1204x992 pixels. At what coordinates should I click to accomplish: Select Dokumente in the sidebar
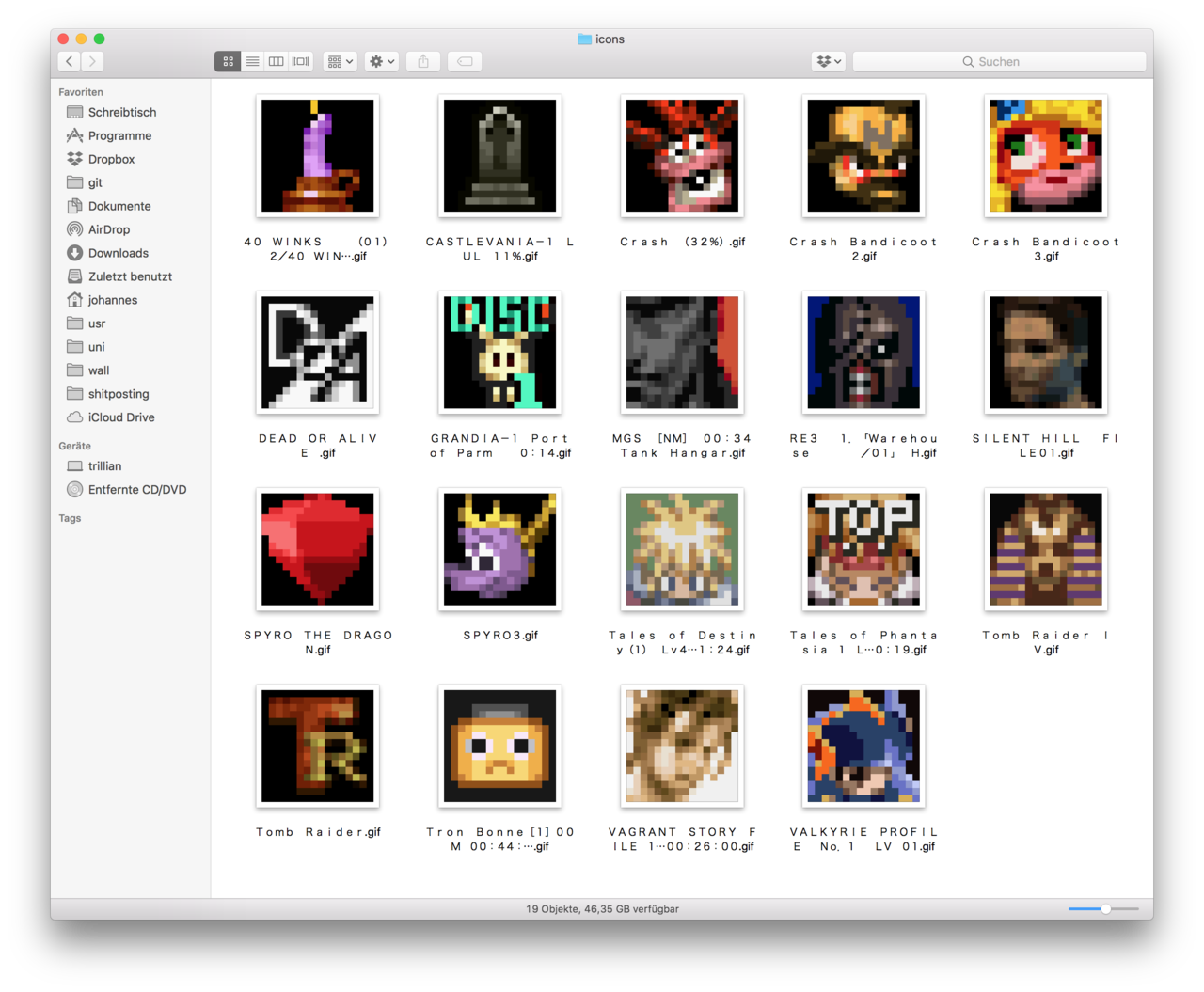tap(119, 206)
